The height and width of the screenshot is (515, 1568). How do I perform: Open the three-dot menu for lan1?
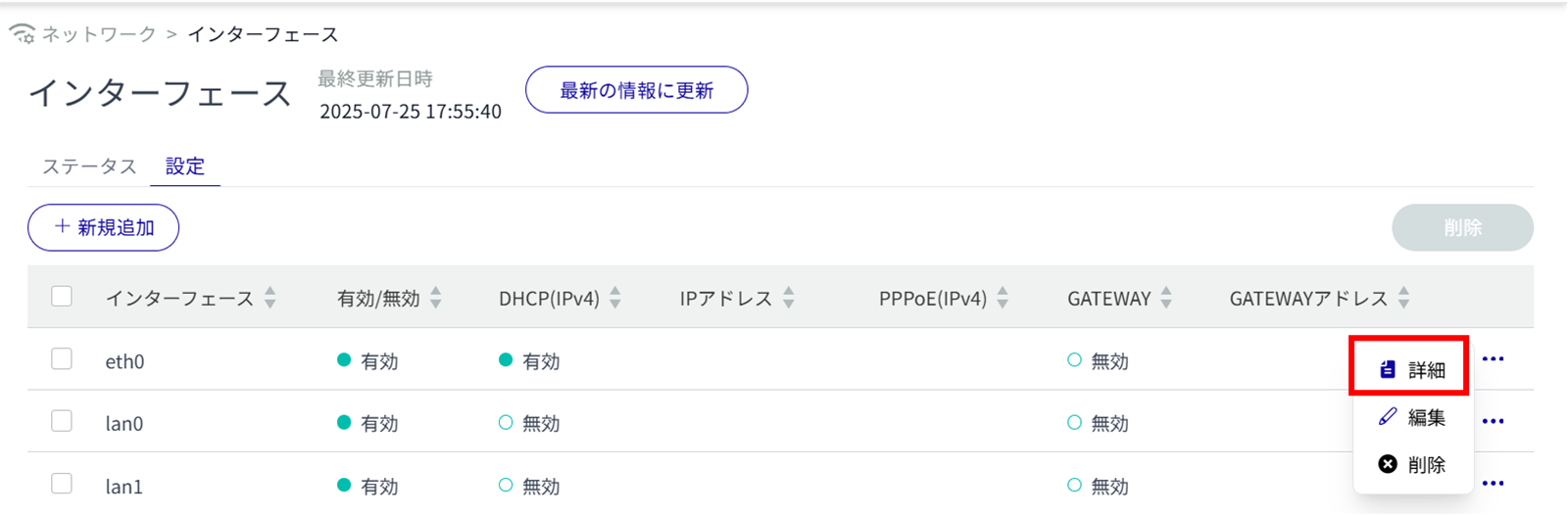pyautogui.click(x=1493, y=484)
